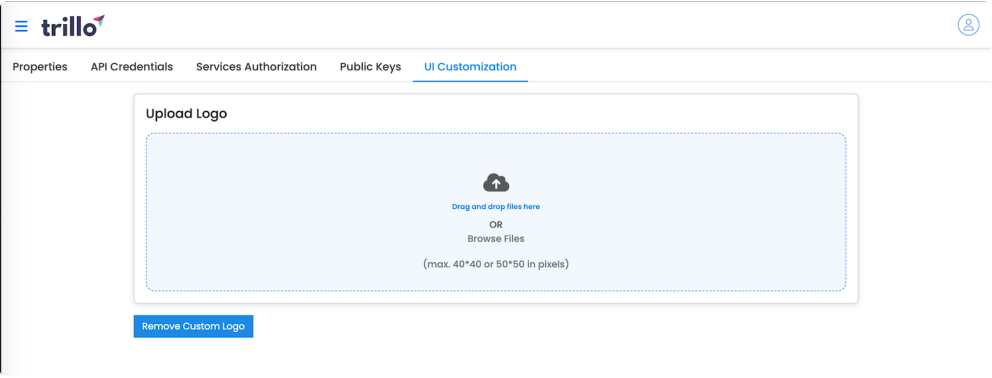Click Remove Custom Logo button
The height and width of the screenshot is (378, 992).
tap(194, 327)
